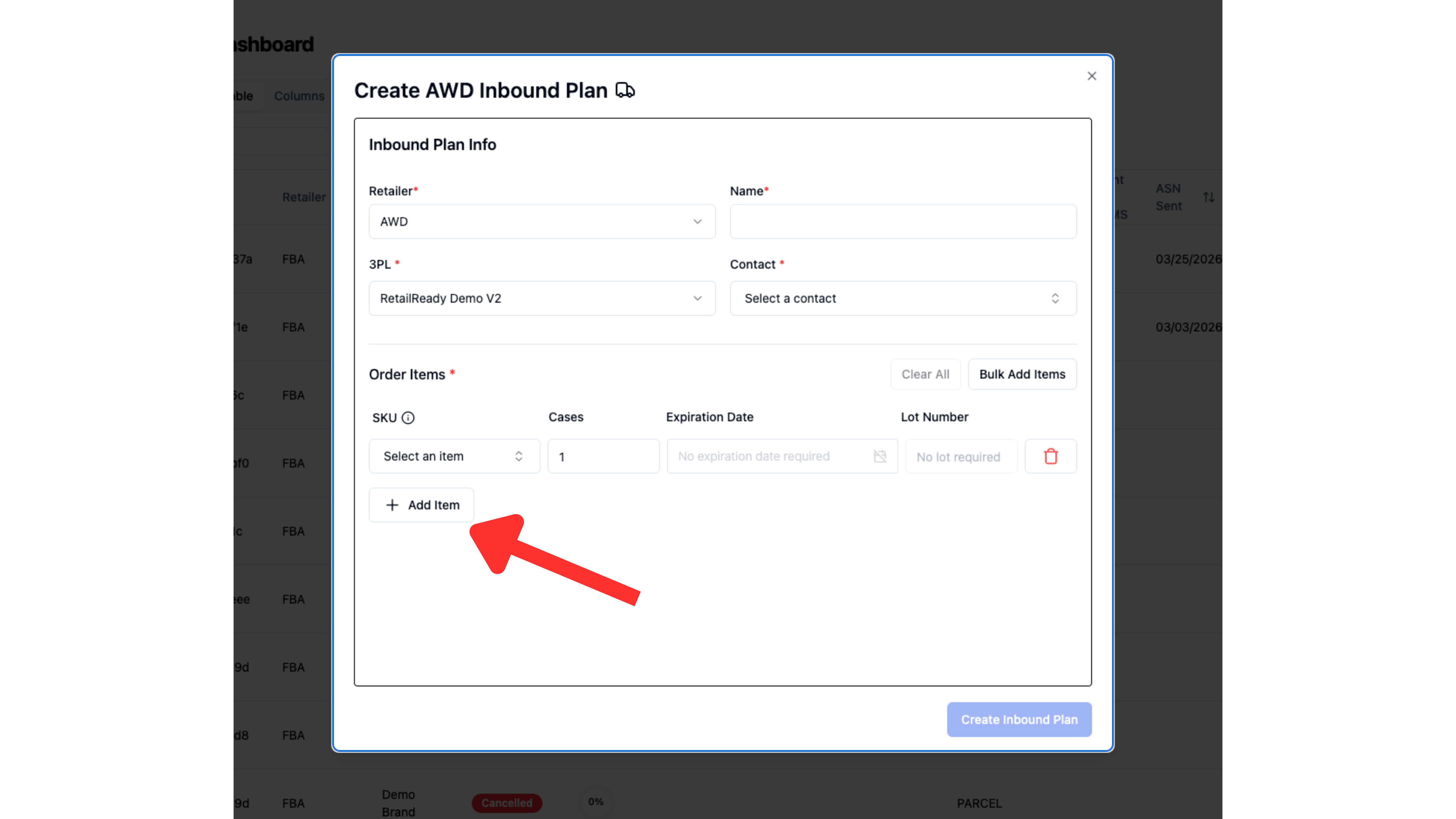Click the Create Inbound Plan button
Screen dimensions: 1456x819
pyautogui.click(x=1019, y=719)
